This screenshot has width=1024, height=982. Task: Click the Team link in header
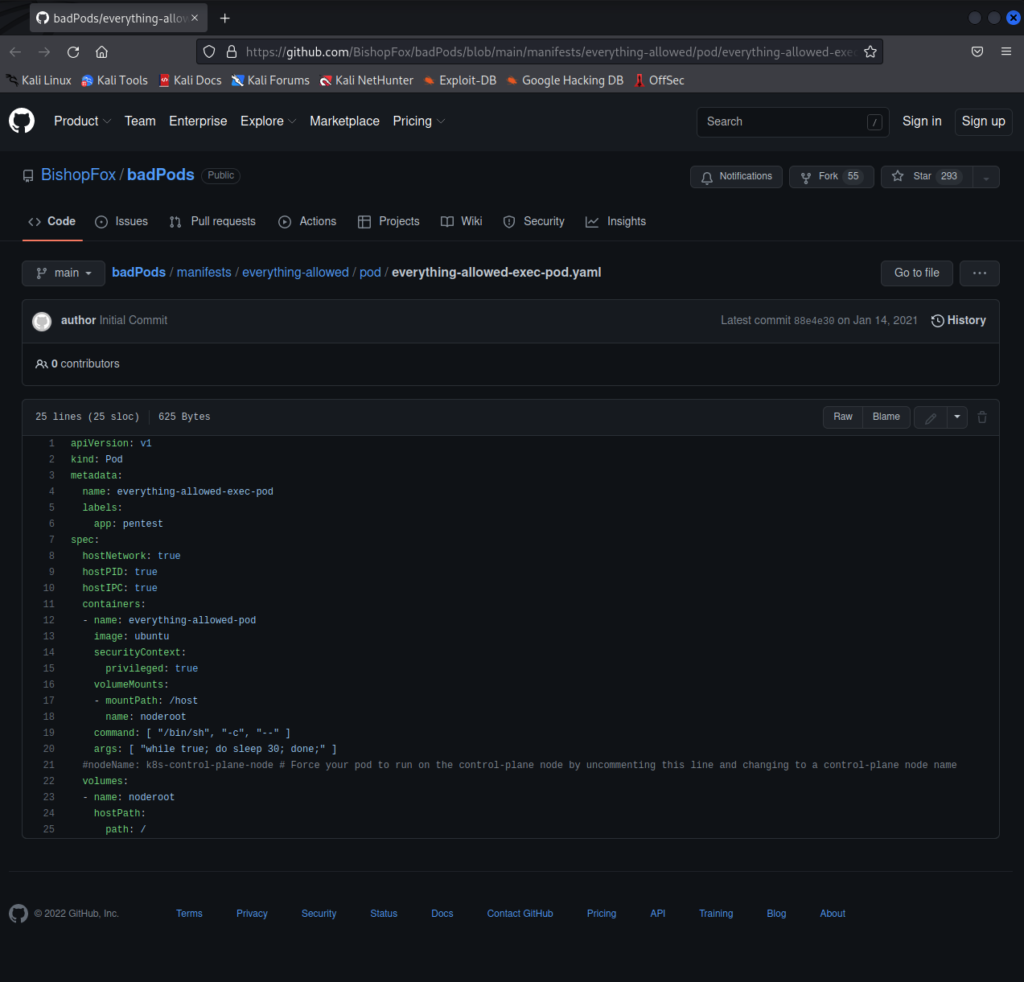point(140,121)
